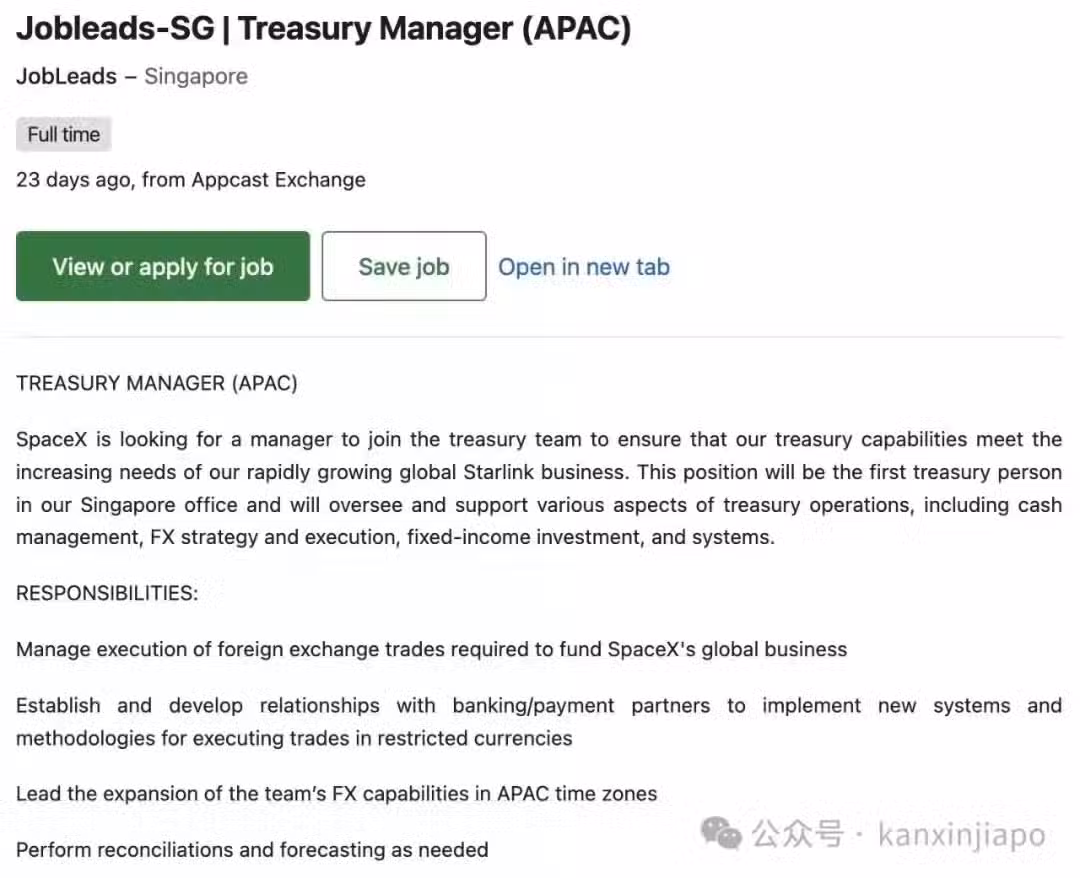Viewport: 1080px width, 878px height.
Task: Select the Full time tag
Action: coord(63,134)
